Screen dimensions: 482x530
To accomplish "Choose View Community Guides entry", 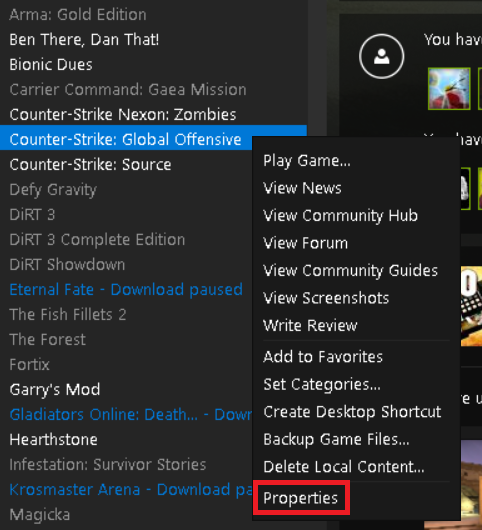I will click(350, 271).
